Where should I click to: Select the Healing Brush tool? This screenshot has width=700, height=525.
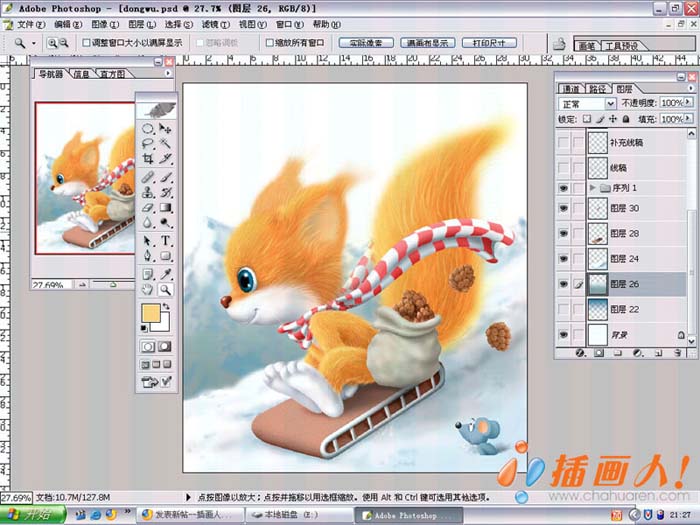point(148,177)
